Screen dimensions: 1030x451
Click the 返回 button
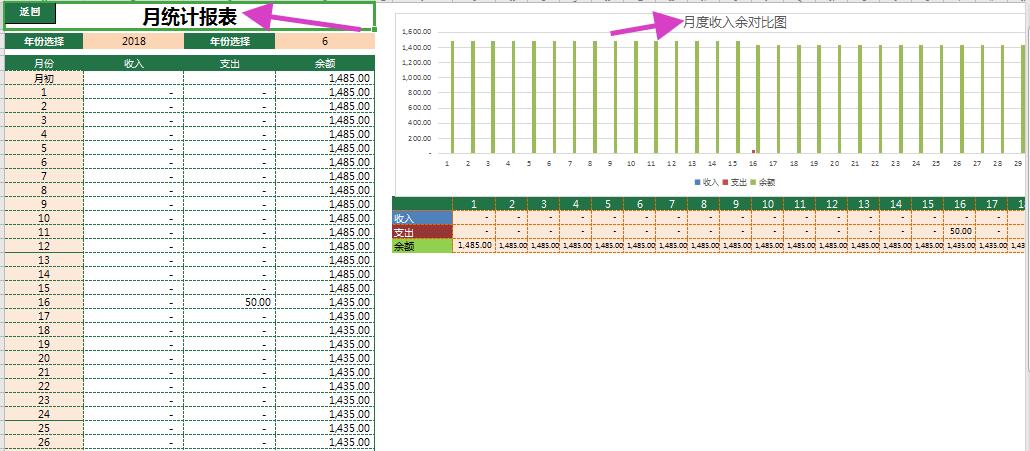click(x=30, y=12)
